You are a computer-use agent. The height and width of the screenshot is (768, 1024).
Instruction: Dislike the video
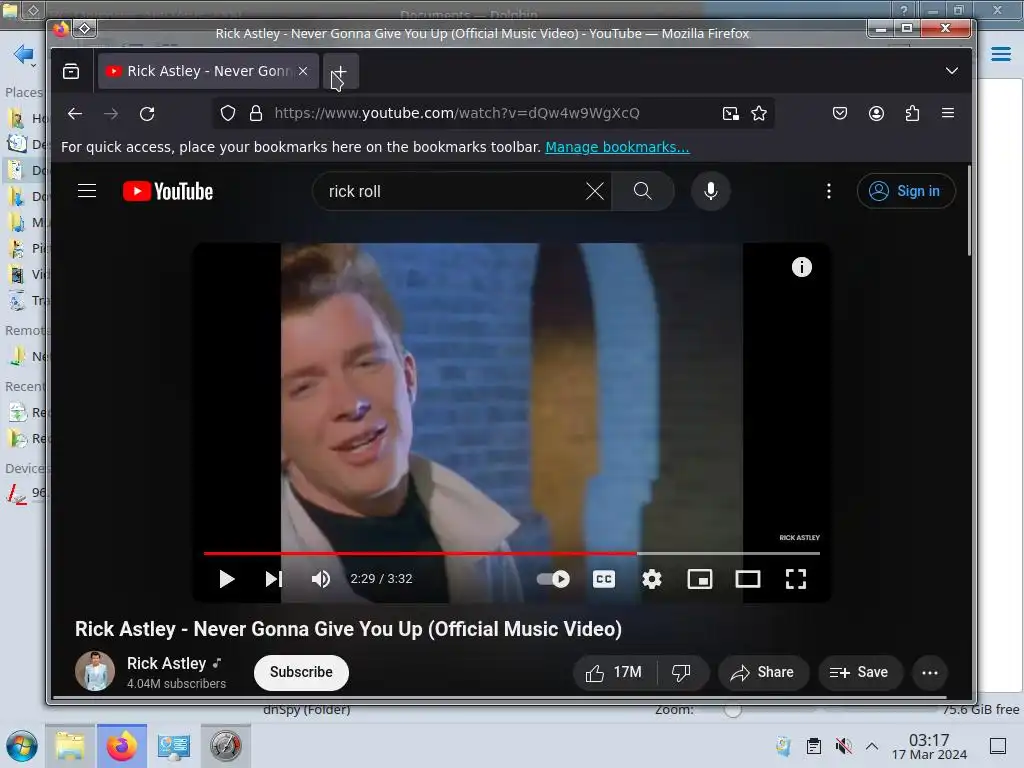coord(681,673)
